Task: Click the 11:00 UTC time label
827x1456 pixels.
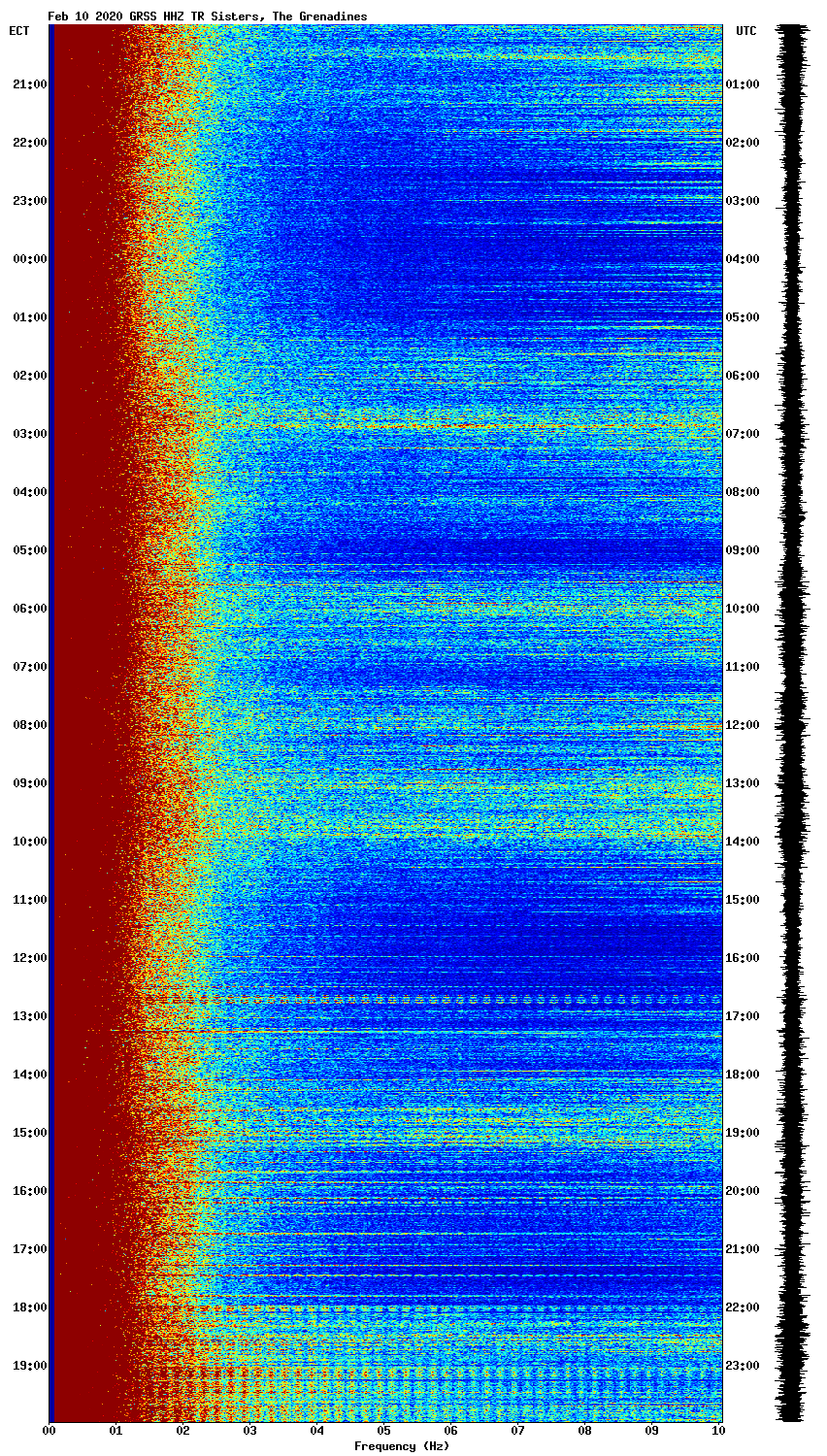Action: (743, 667)
